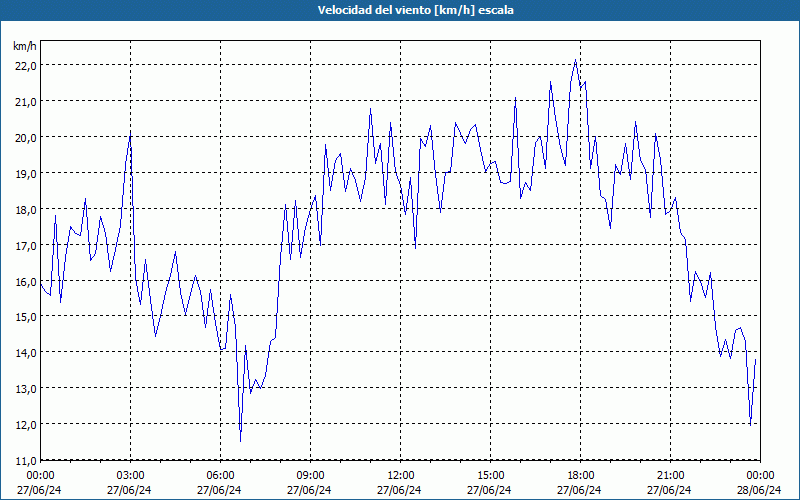Click the 'km/h' unit label on the axis
Image resolution: width=800 pixels, height=500 pixels.
pyautogui.click(x=25, y=46)
